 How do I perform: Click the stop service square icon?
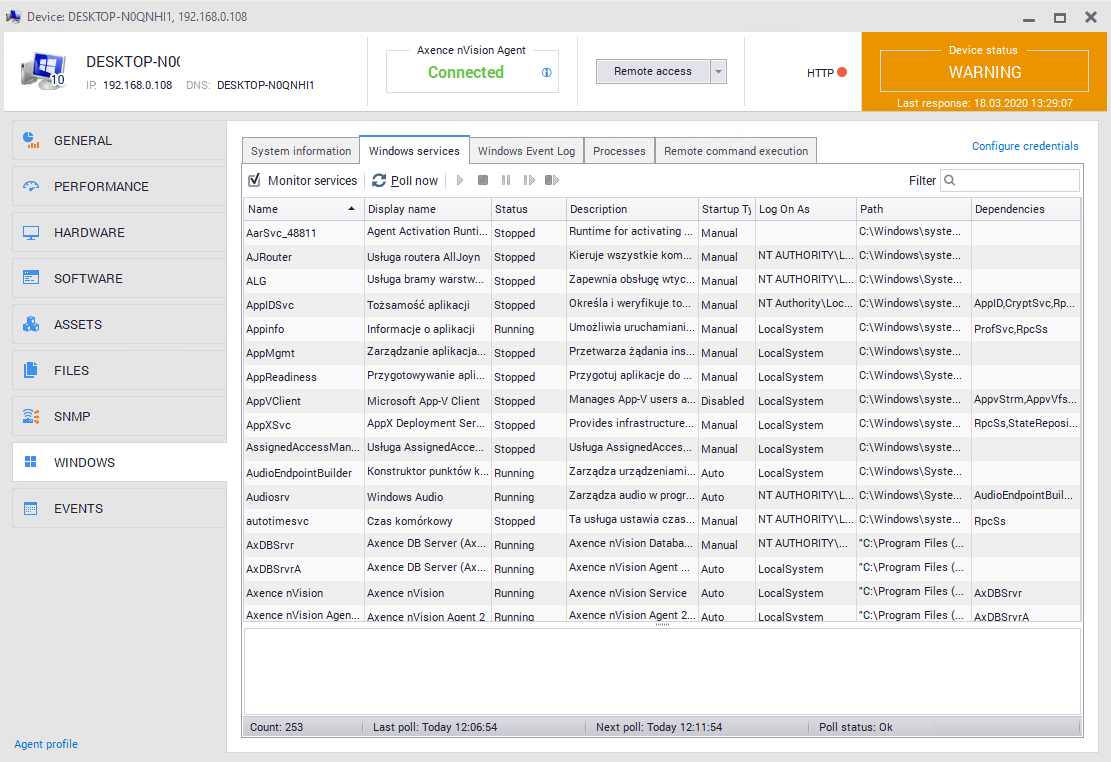click(x=483, y=181)
